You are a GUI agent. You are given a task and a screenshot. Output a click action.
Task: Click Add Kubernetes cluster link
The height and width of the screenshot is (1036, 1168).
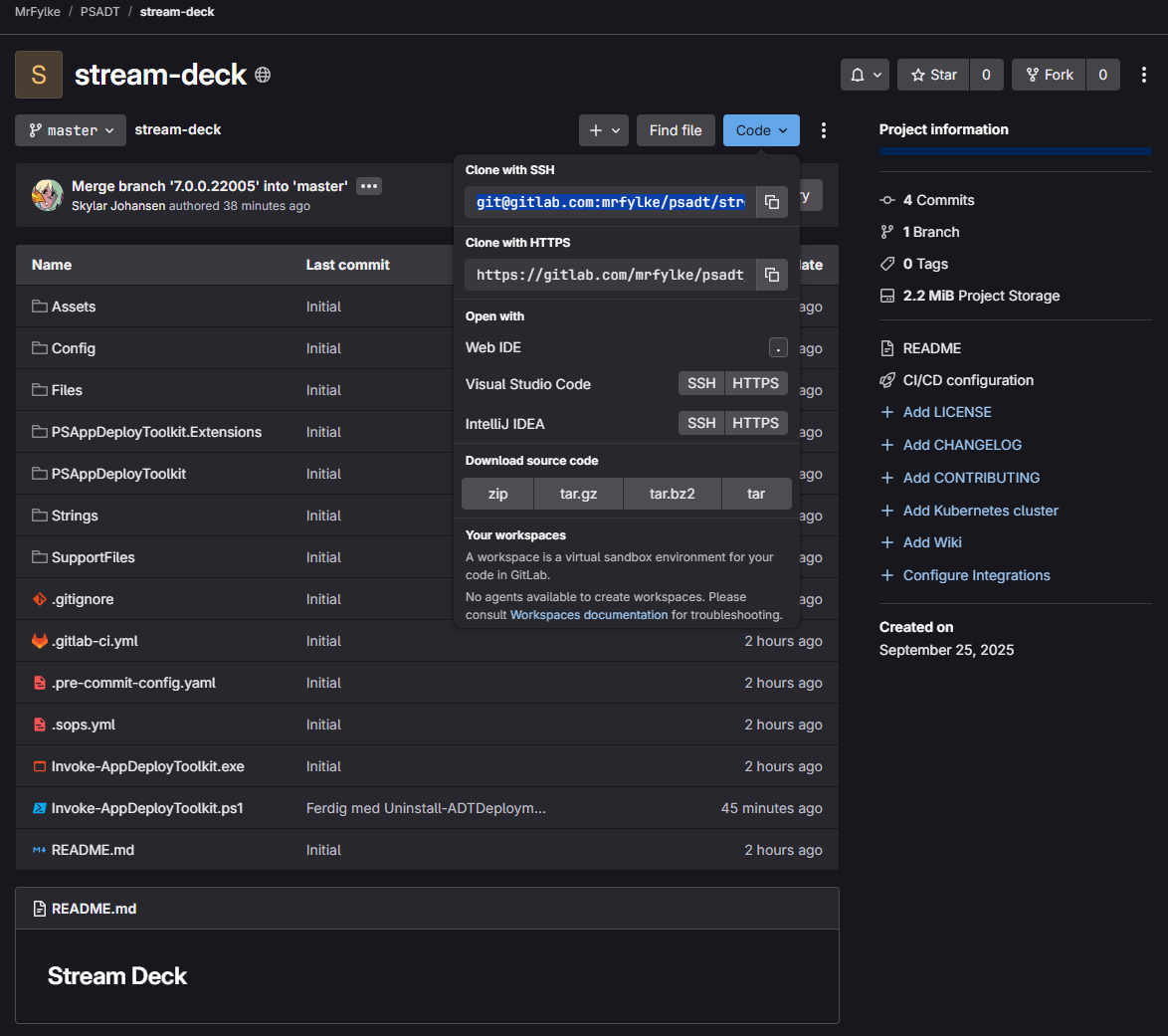tap(980, 511)
